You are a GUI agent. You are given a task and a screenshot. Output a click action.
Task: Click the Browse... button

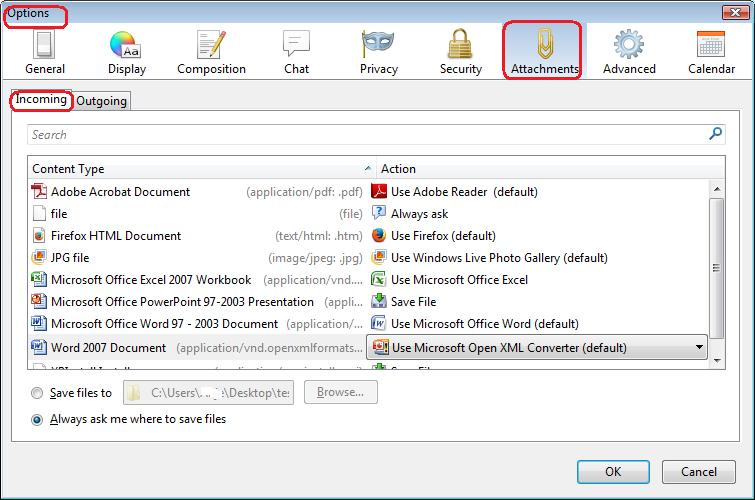click(340, 392)
